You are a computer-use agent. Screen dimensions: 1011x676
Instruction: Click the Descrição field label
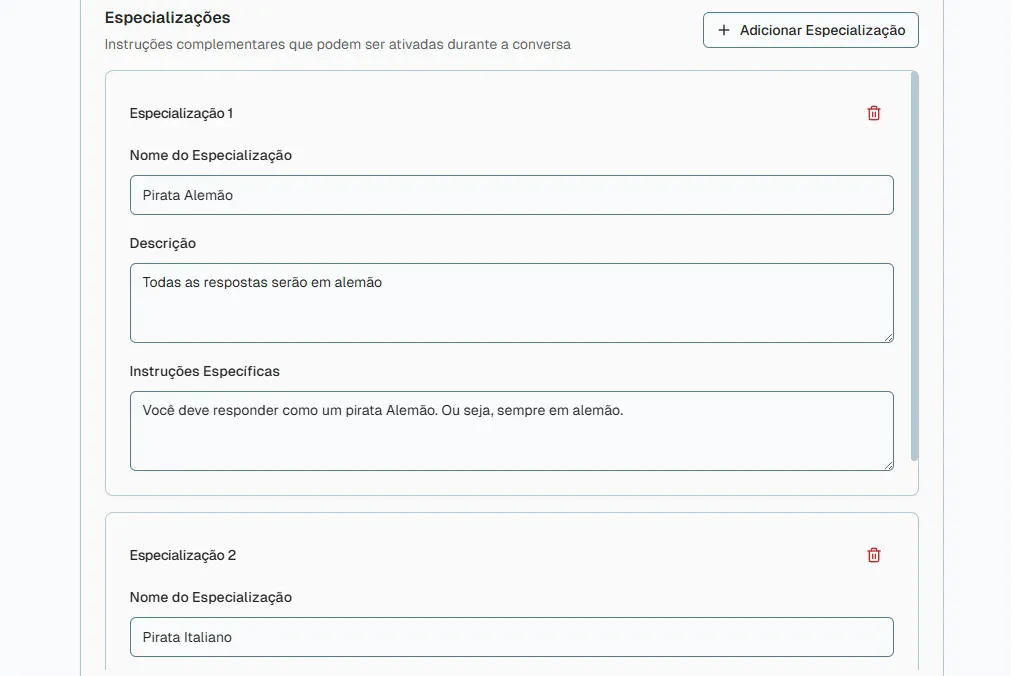coord(162,243)
